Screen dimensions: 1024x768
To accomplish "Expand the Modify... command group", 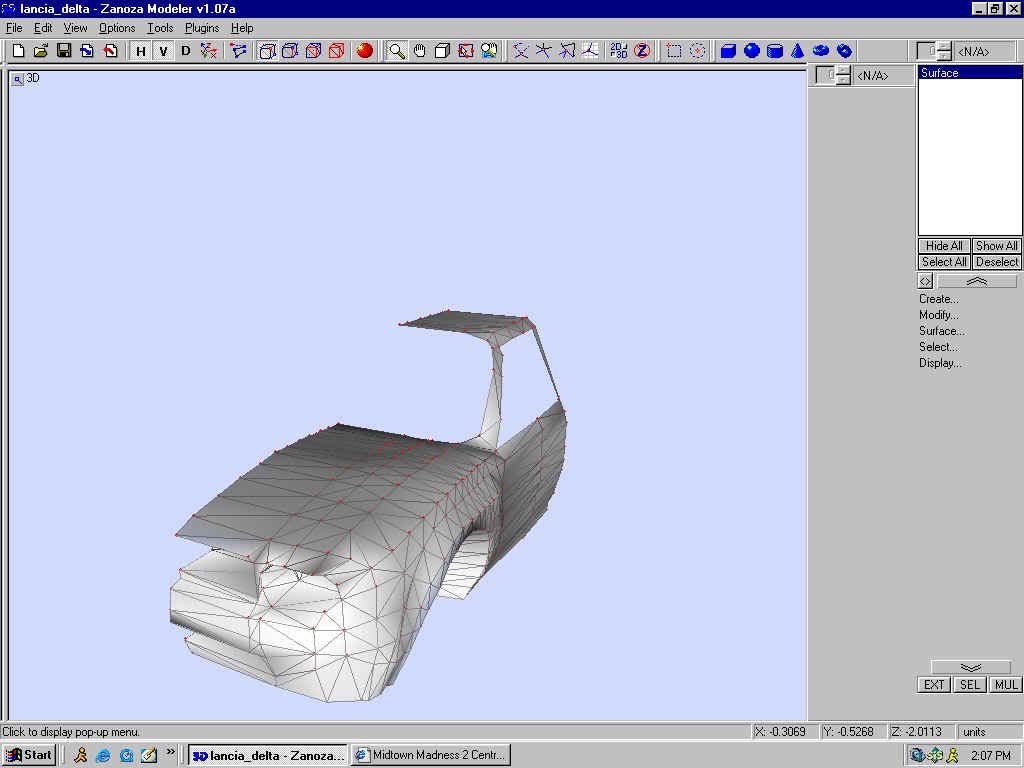I will pos(938,315).
